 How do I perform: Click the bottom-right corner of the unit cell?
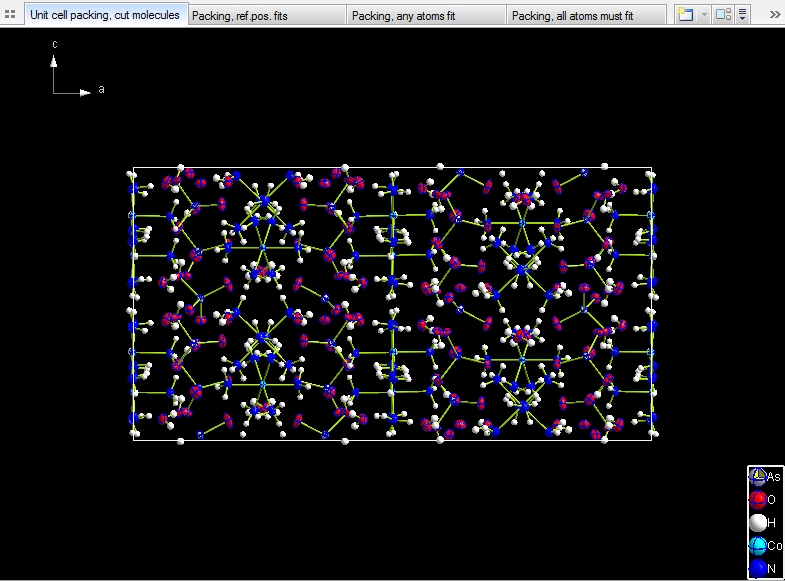[651, 438]
